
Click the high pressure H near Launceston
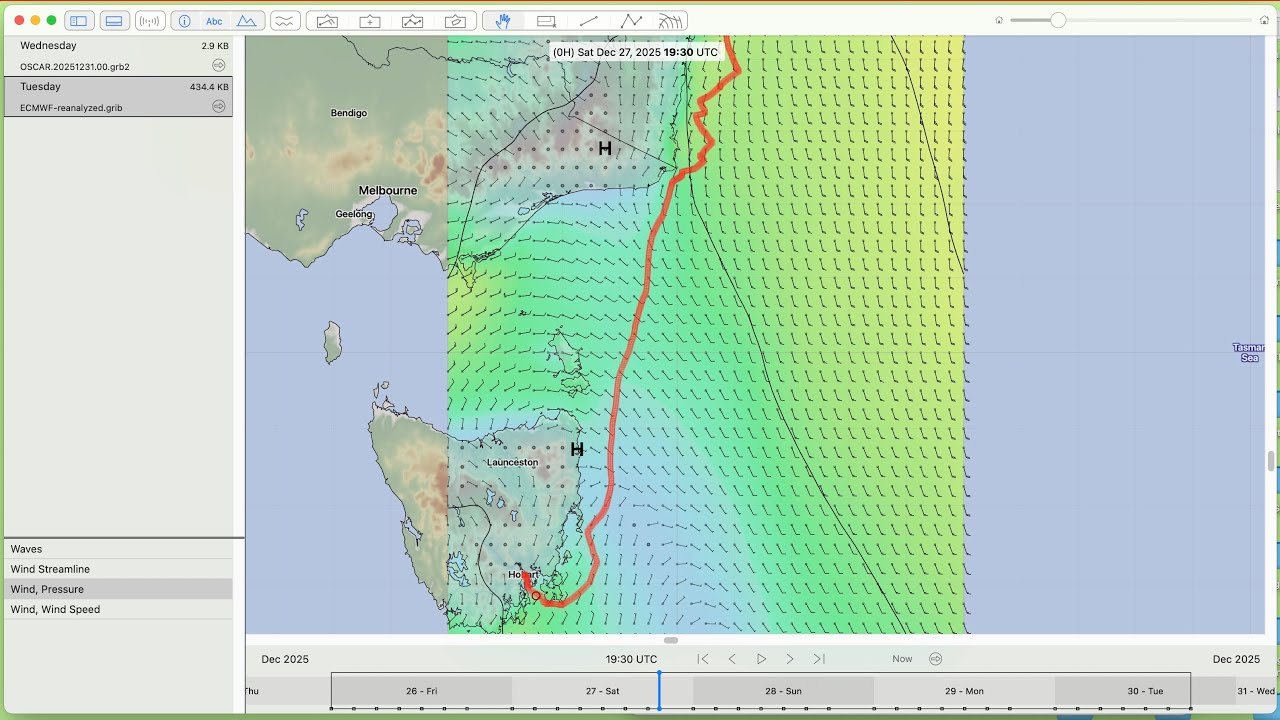click(x=577, y=450)
